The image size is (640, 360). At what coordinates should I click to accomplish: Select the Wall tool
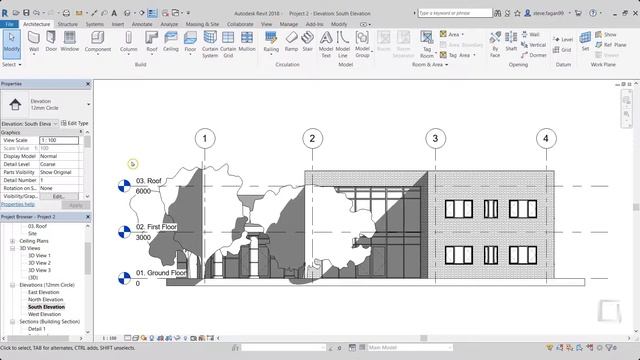click(x=34, y=42)
